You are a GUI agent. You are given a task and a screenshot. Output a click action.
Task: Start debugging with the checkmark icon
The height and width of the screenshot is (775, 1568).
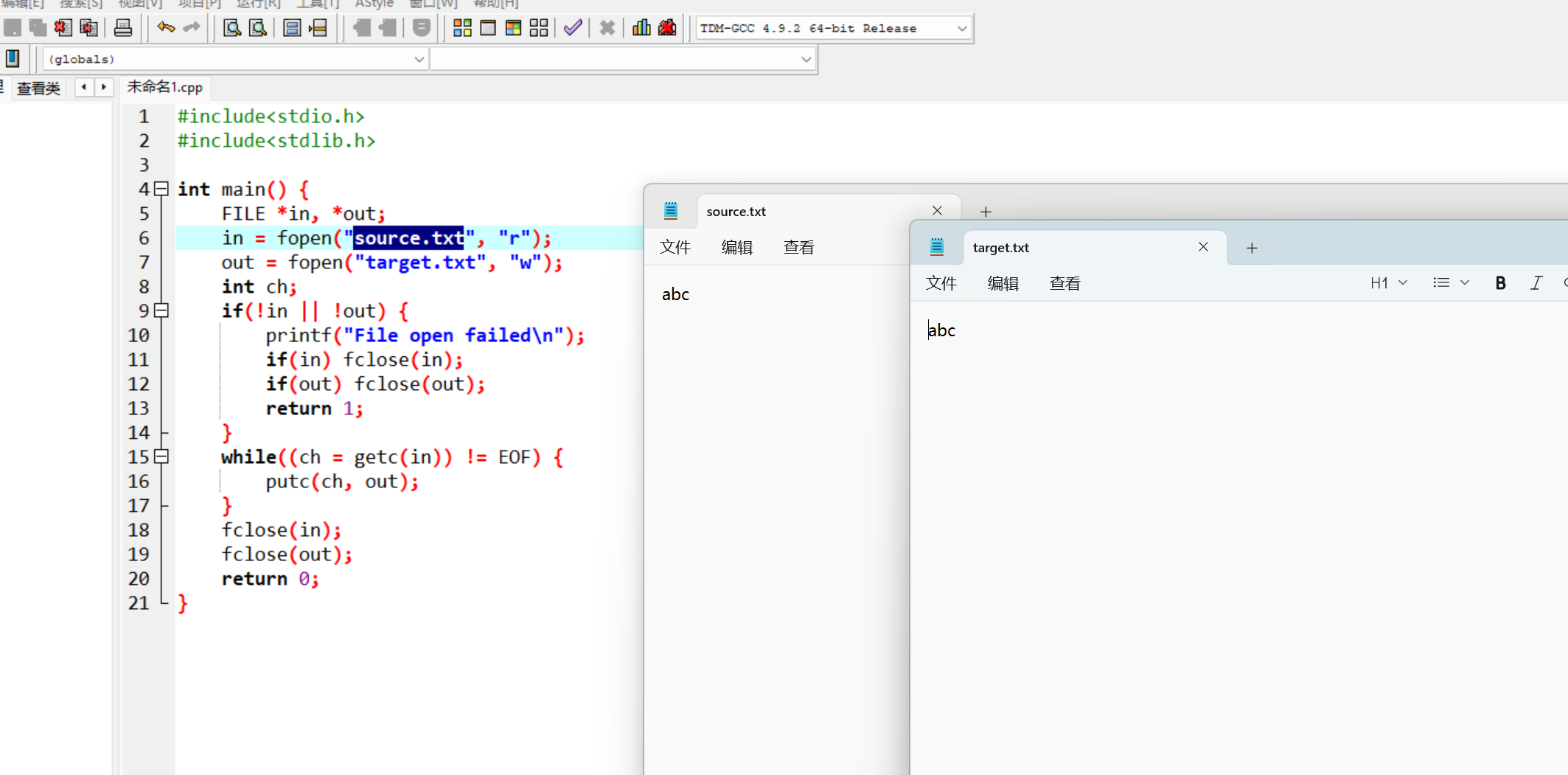(573, 28)
